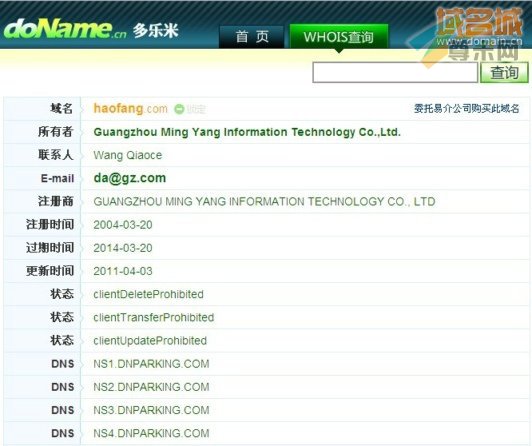Click 委托易介公司购买此域名 link
This screenshot has width=532, height=446.
(x=467, y=109)
